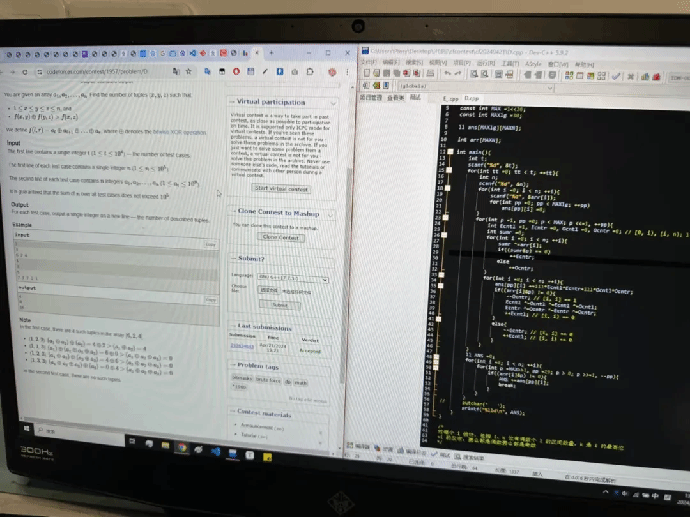Open the 工具[T] menu in Dev-C++
The image size is (690, 518).
coord(510,63)
